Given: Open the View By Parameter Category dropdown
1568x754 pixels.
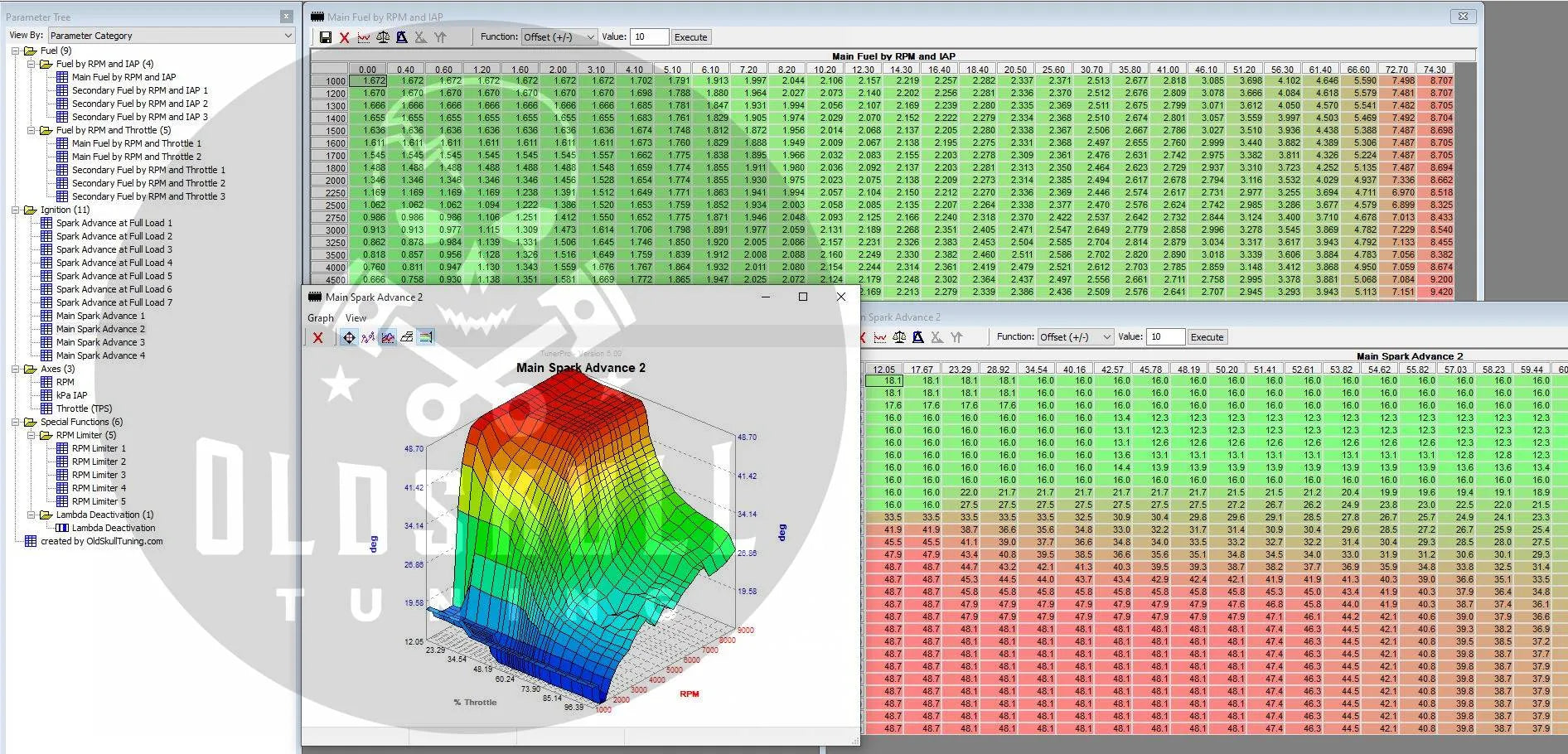Looking at the screenshot, I should [x=171, y=36].
